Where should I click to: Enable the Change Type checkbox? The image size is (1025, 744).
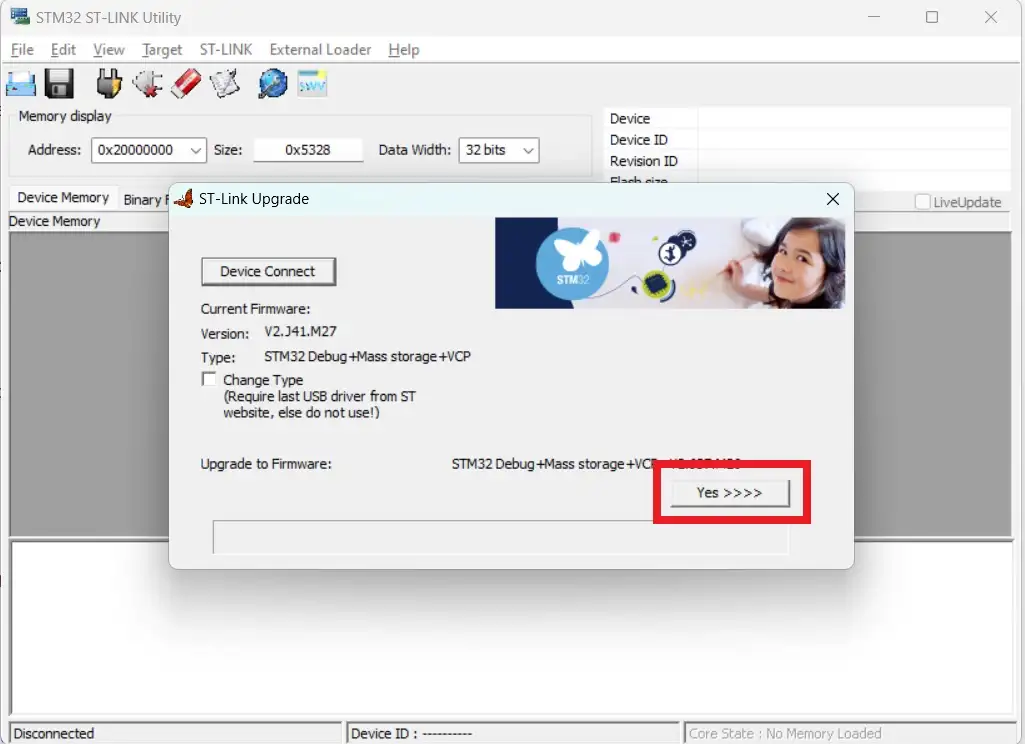point(209,379)
